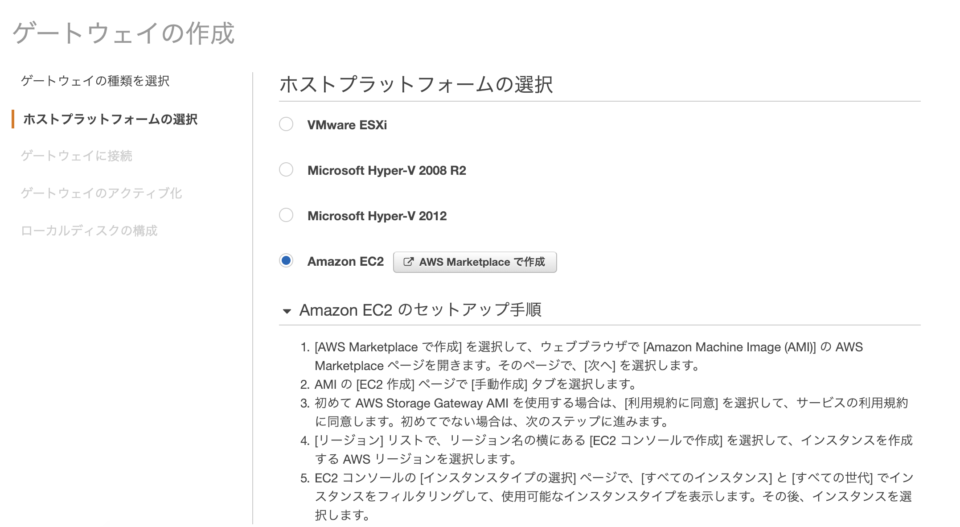Collapse the Amazon EC2 のセットアップ手順 triangle
The image size is (960, 527).
click(286, 311)
